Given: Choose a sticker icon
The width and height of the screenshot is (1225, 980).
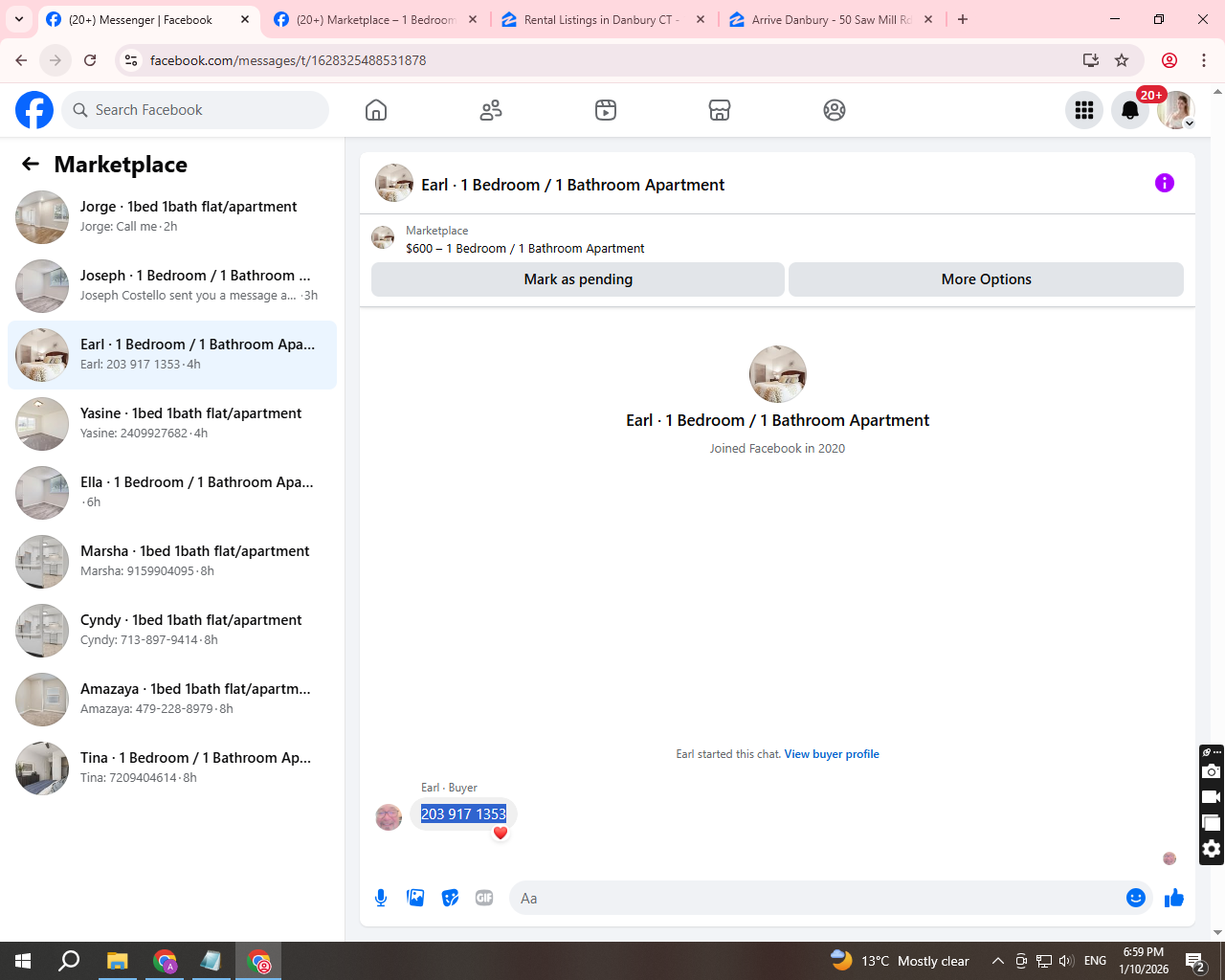Looking at the screenshot, I should point(450,898).
